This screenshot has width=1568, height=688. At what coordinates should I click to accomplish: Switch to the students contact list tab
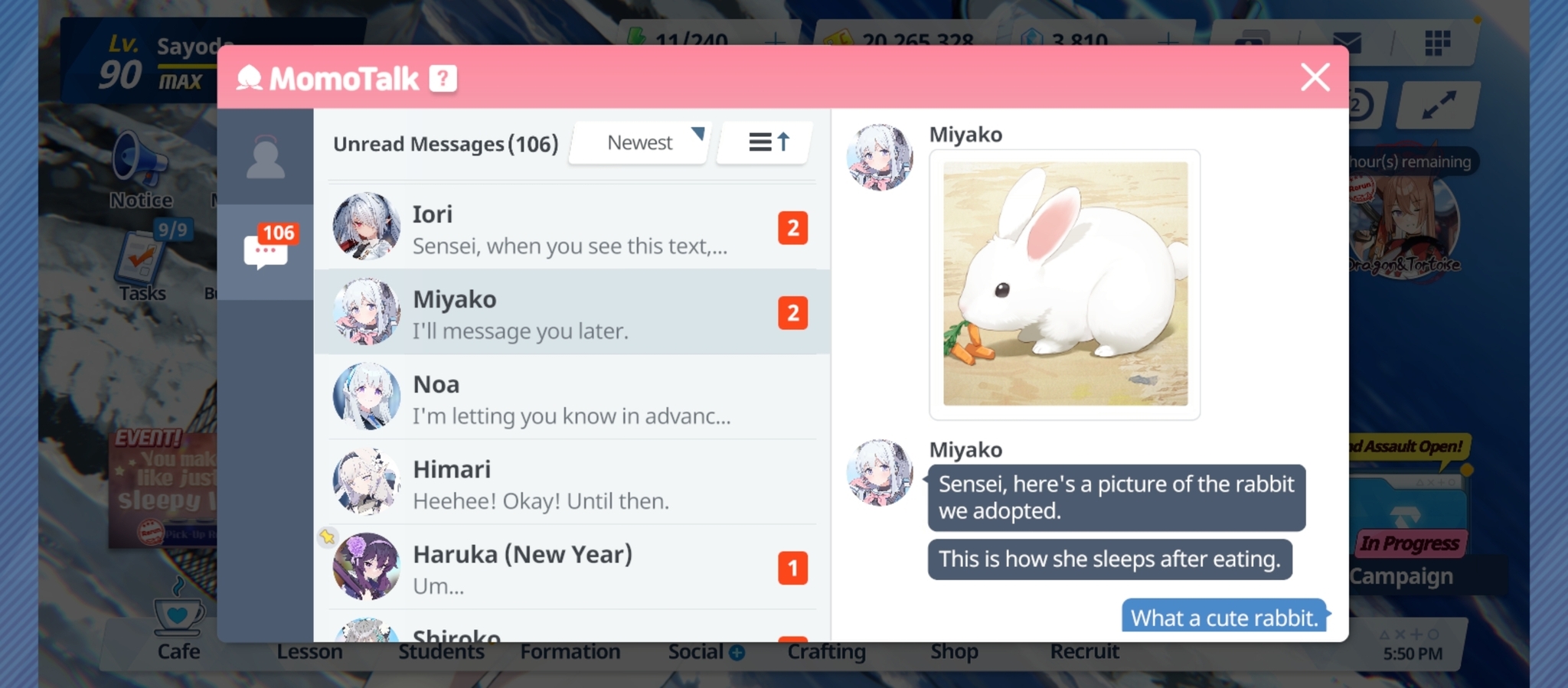tap(266, 157)
